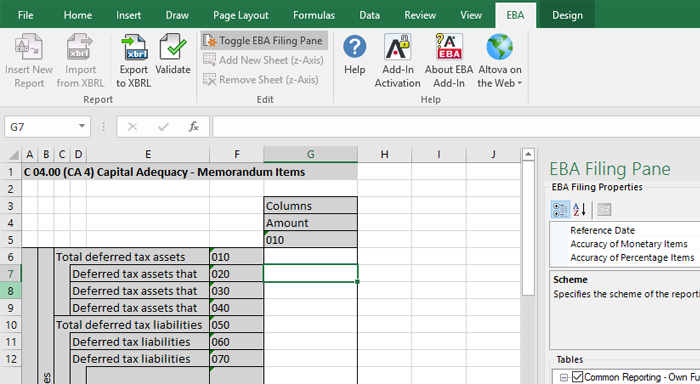Switch to the Design tab
Screen dimensions: 700x384
[x=567, y=15]
